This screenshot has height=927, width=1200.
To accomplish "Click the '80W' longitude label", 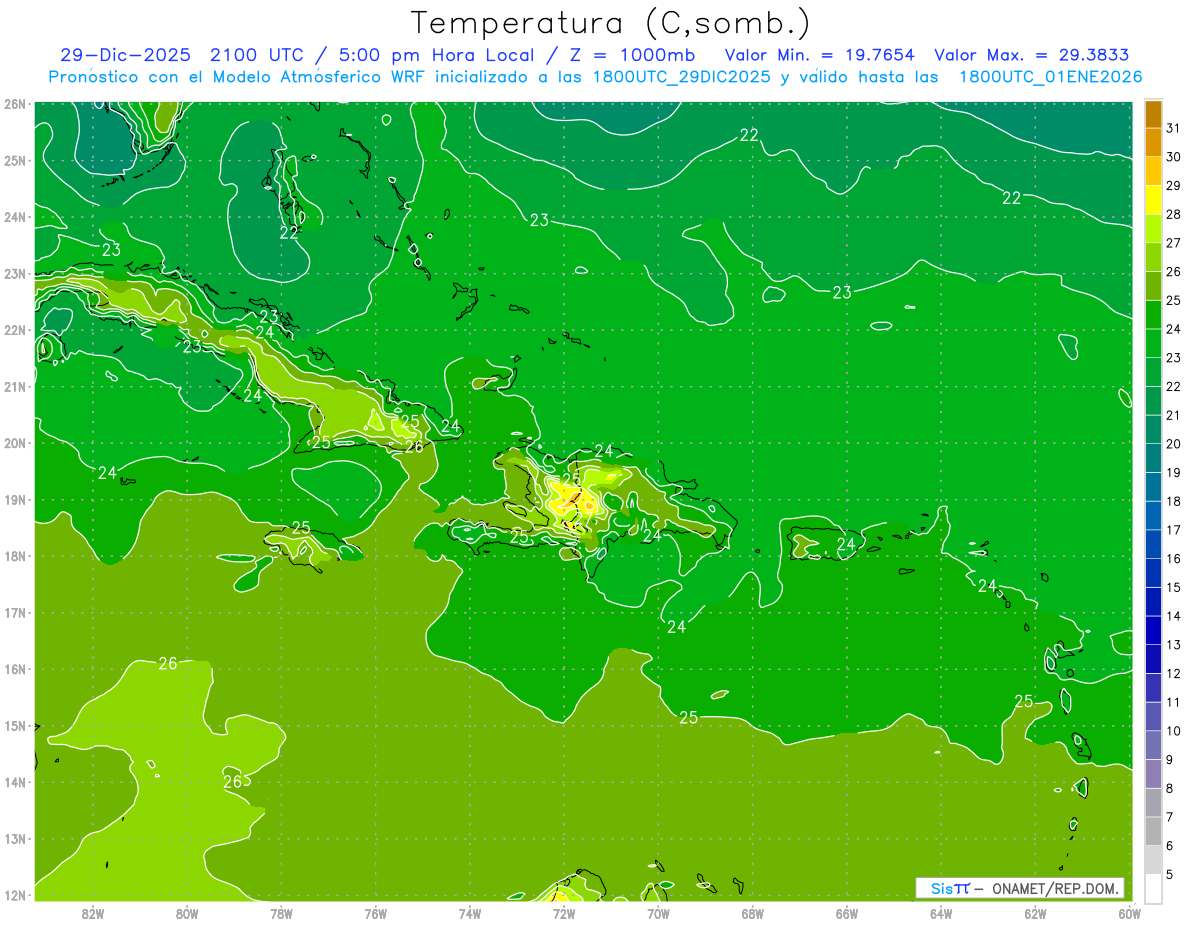I will [x=187, y=914].
